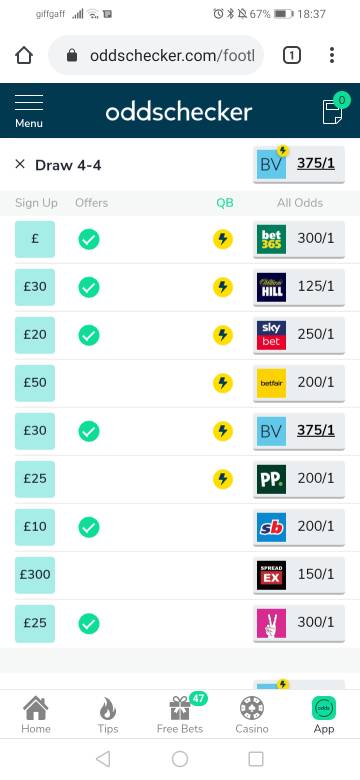Tap the bet365 quick bet lightning icon
The image size is (360, 780).
[223, 239]
